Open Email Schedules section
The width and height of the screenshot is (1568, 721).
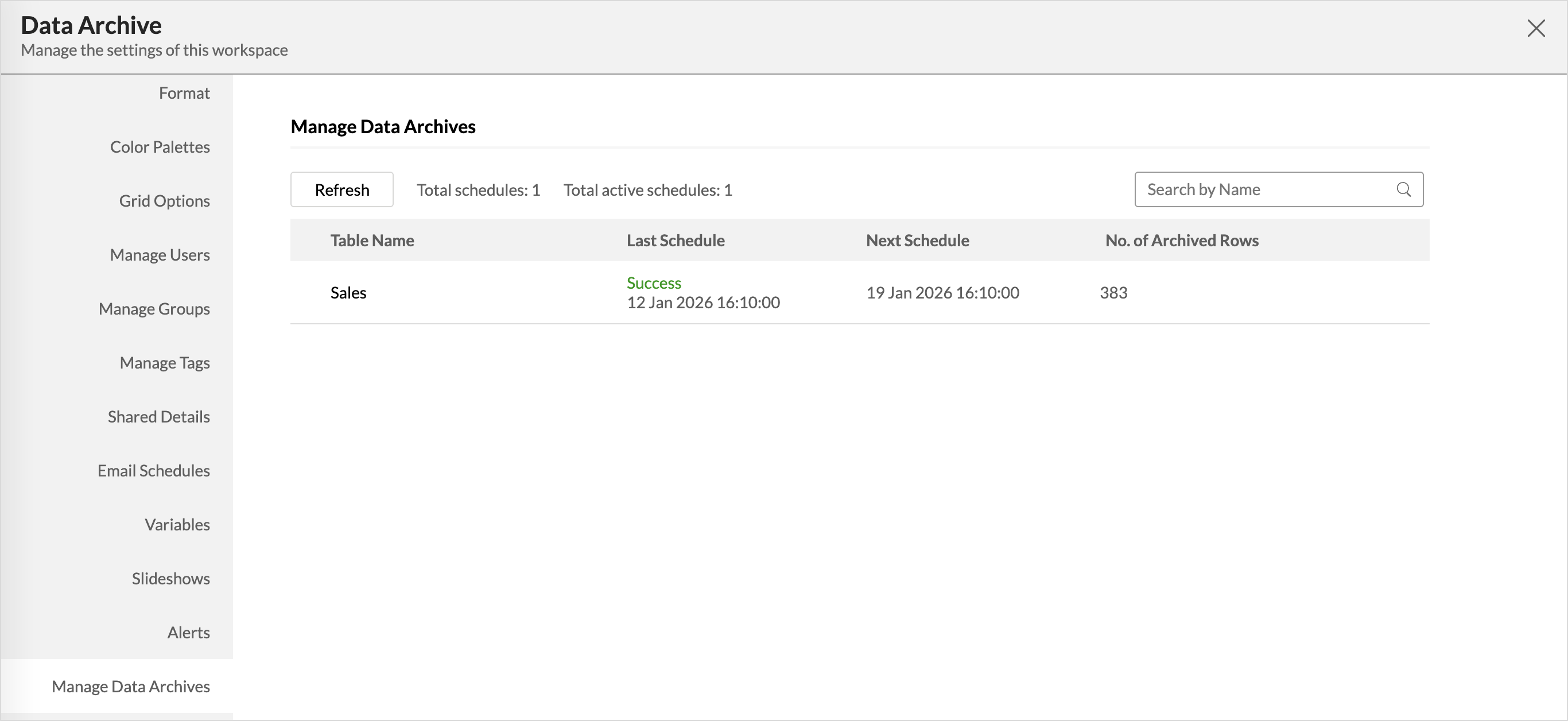click(153, 471)
